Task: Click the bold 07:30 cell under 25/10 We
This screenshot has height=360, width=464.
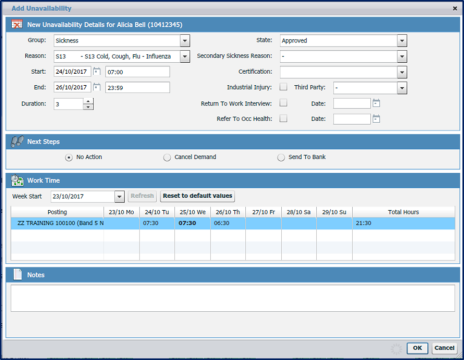Action: 193,223
